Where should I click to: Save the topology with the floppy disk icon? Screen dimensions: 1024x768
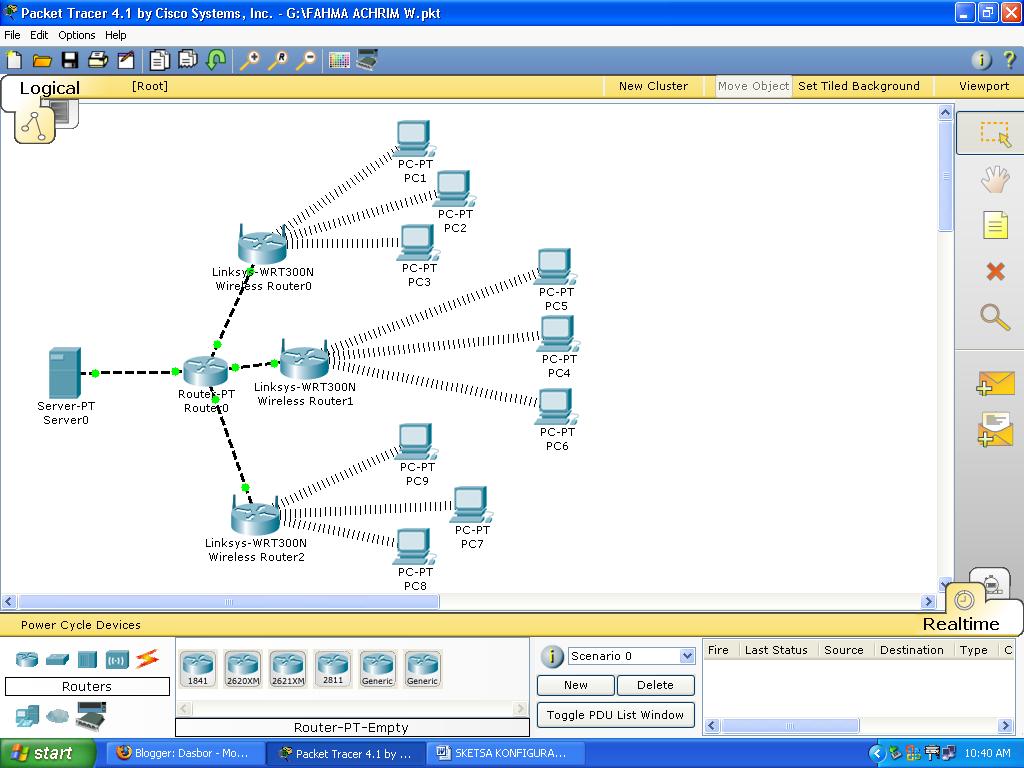coord(70,60)
